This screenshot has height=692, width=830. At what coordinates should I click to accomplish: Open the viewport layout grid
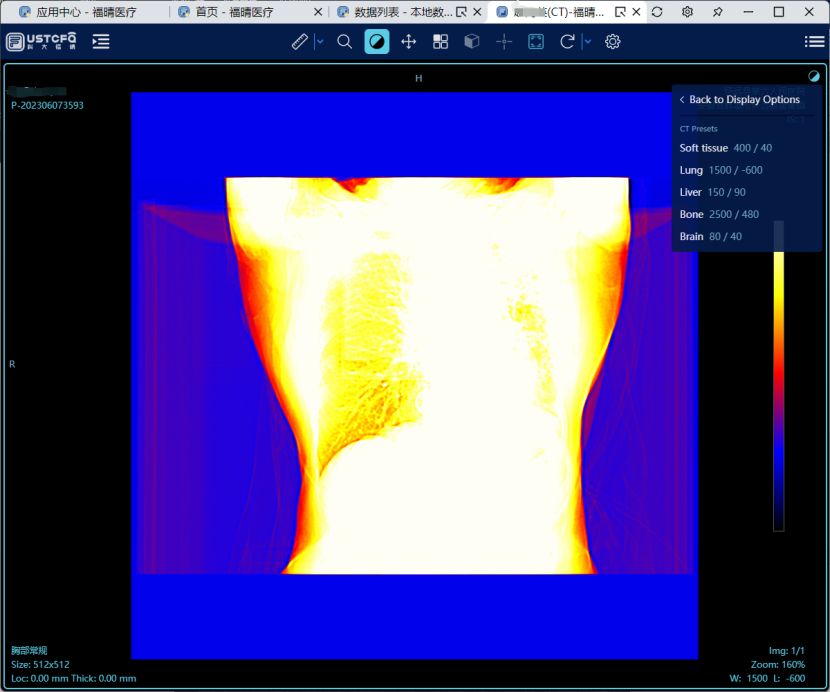pyautogui.click(x=440, y=42)
